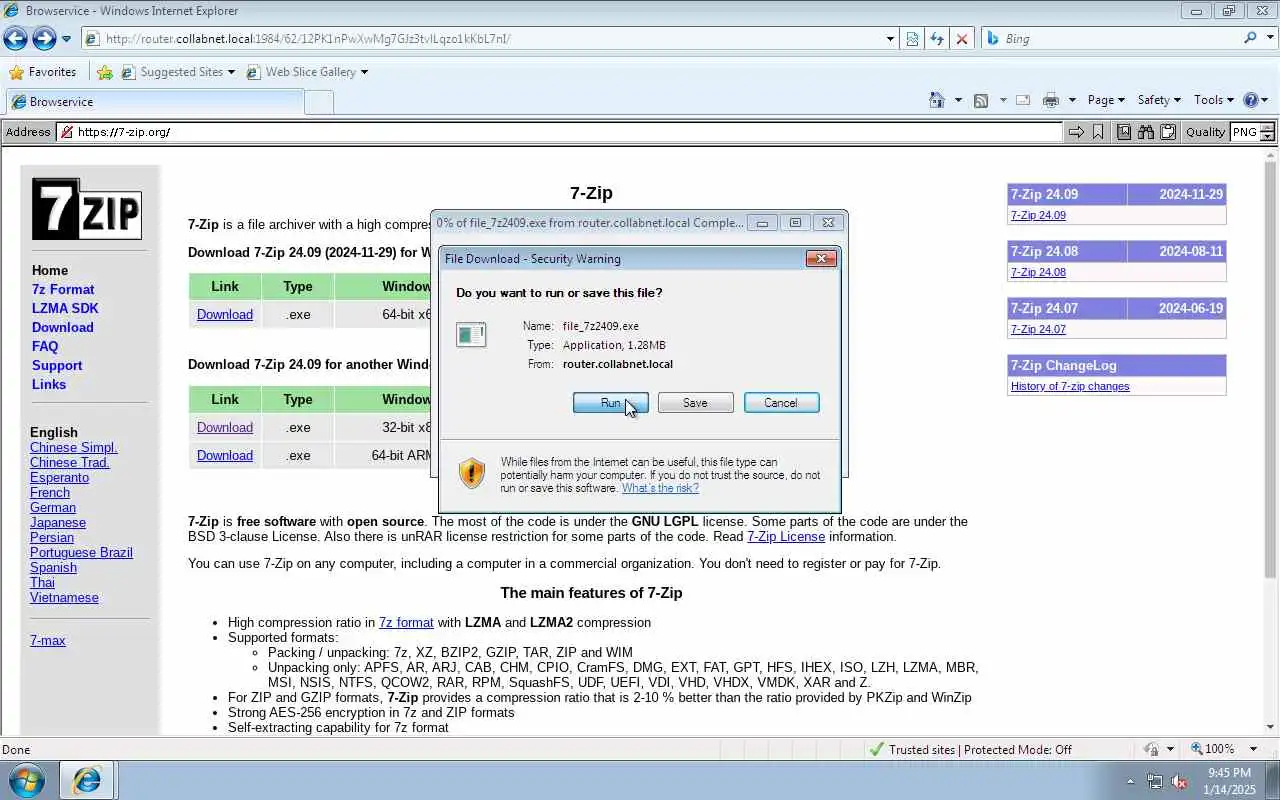Image resolution: width=1280 pixels, height=800 pixels.
Task: Click the Browservice bookmark icon
Action: click(1098, 132)
